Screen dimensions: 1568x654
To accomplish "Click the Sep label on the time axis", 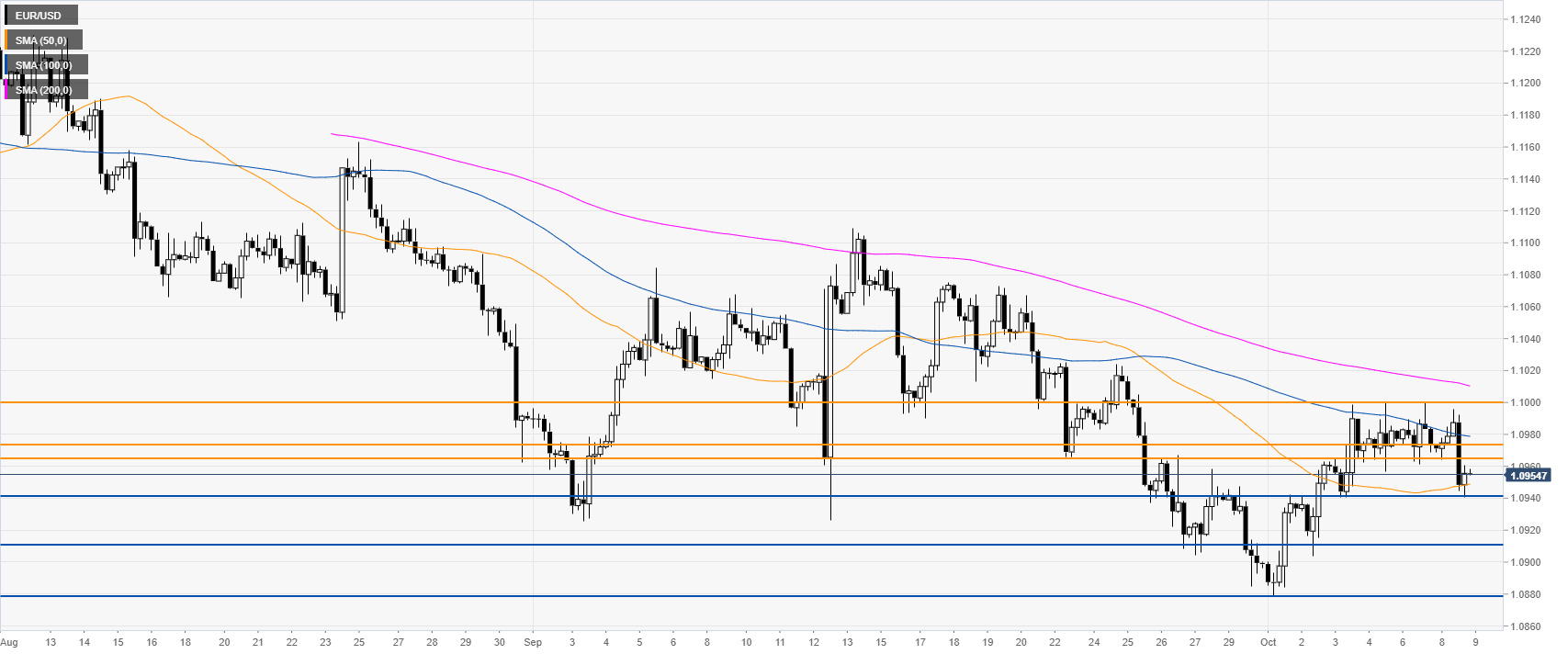I will click(534, 642).
